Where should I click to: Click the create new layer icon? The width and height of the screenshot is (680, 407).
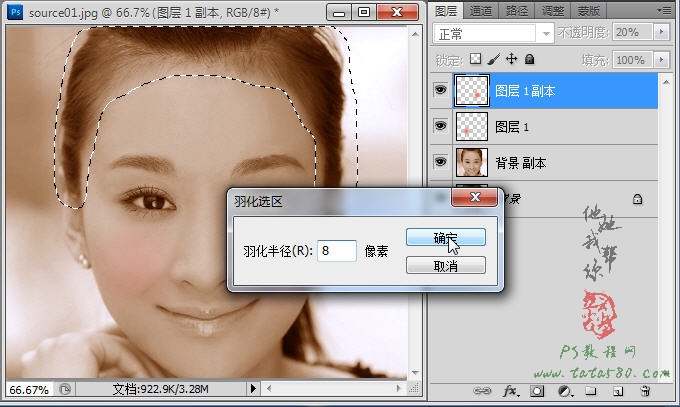(x=618, y=391)
